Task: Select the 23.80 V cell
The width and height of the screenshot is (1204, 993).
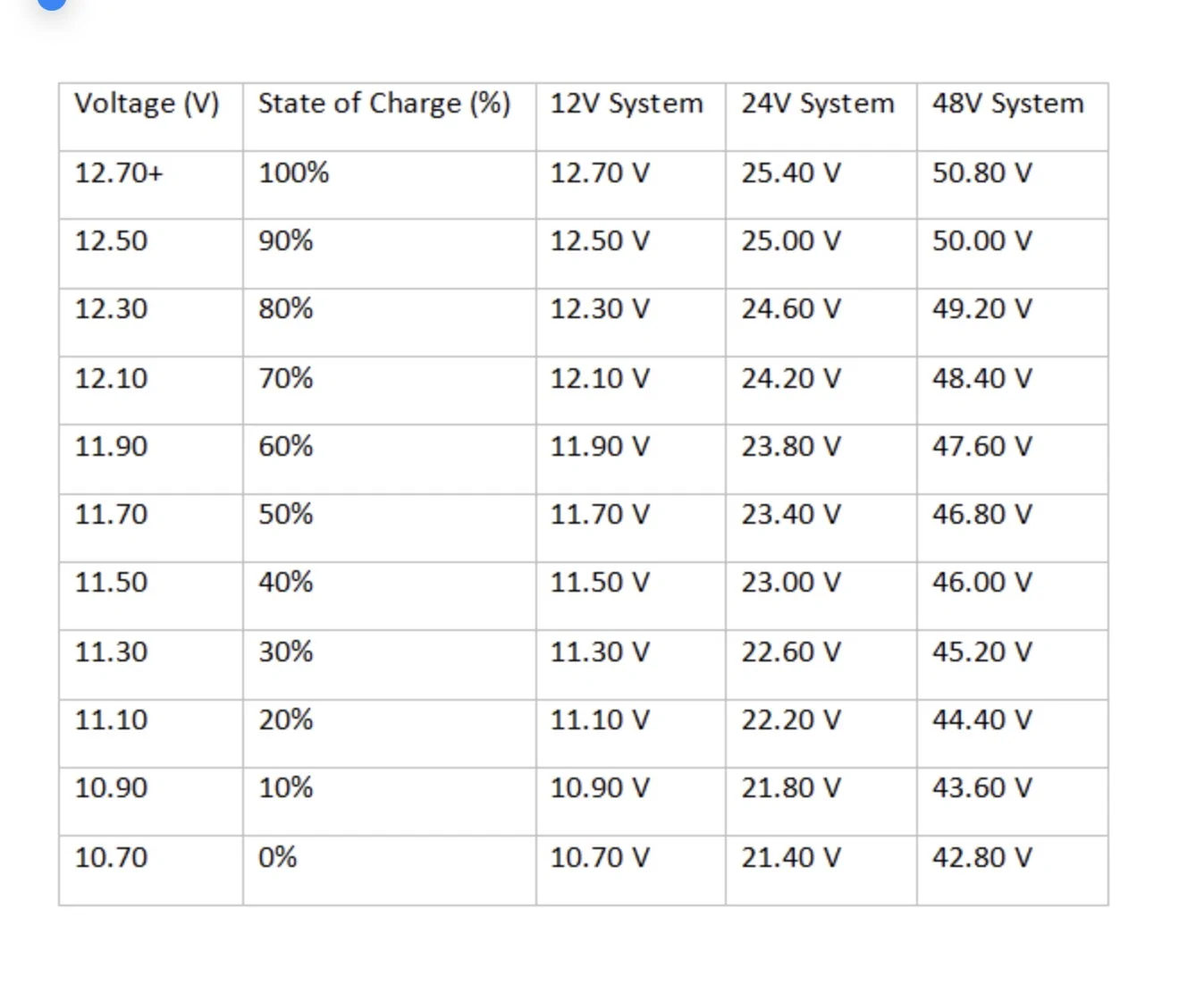Action: coord(791,446)
